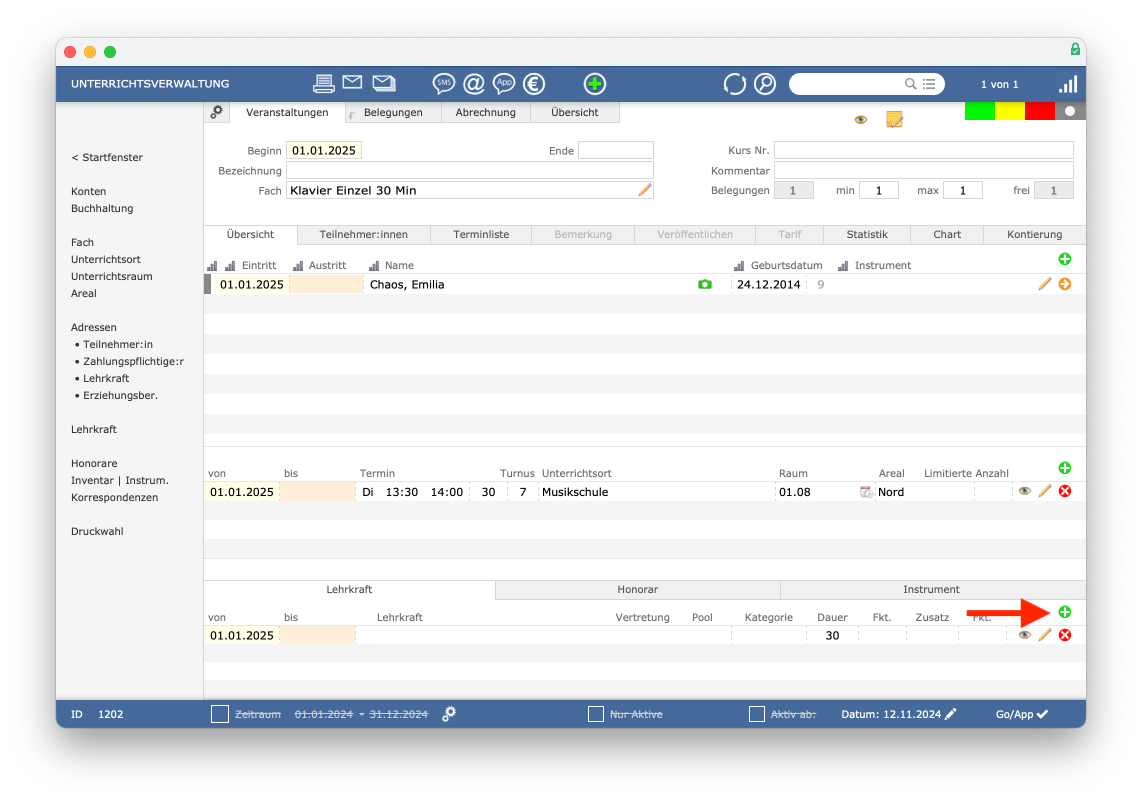This screenshot has height=802, width=1142.
Task: Open the Euro billing icon
Action: [x=534, y=84]
